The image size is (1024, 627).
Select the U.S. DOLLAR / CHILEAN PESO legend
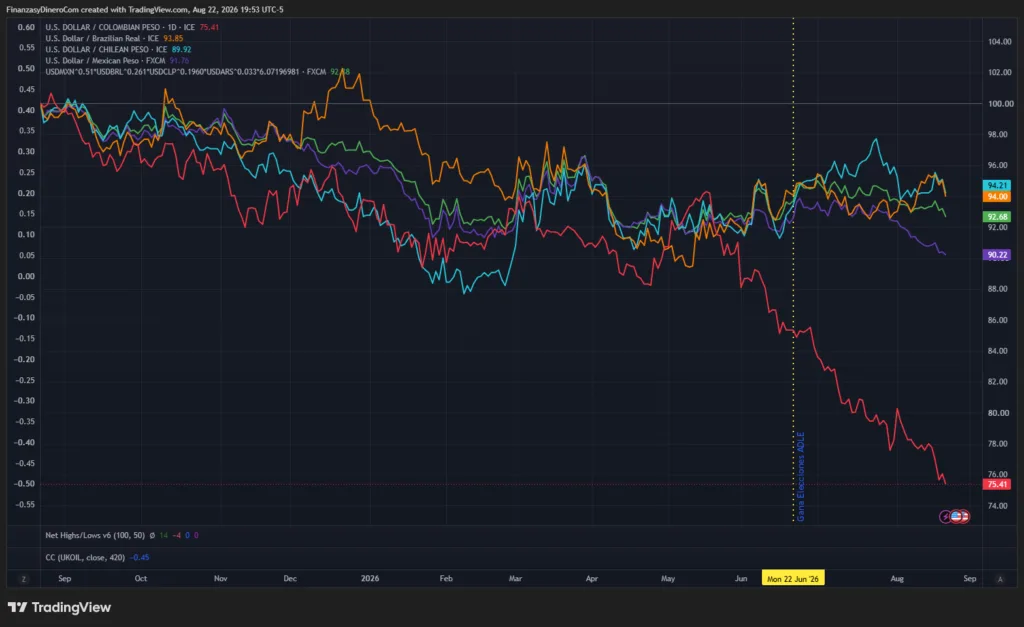pos(106,50)
